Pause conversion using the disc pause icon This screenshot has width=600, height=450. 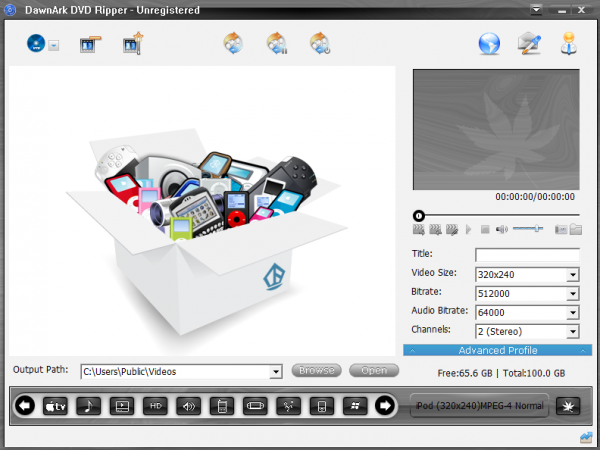[x=277, y=43]
